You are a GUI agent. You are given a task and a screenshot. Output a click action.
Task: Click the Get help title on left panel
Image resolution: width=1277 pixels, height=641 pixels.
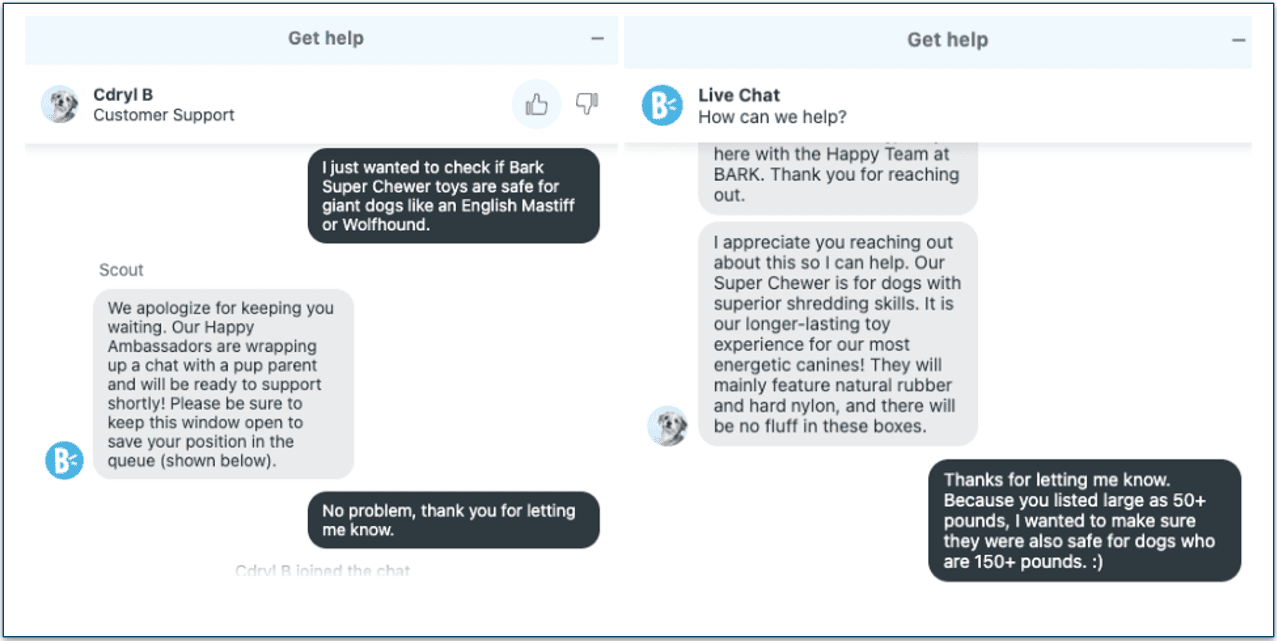pos(326,38)
